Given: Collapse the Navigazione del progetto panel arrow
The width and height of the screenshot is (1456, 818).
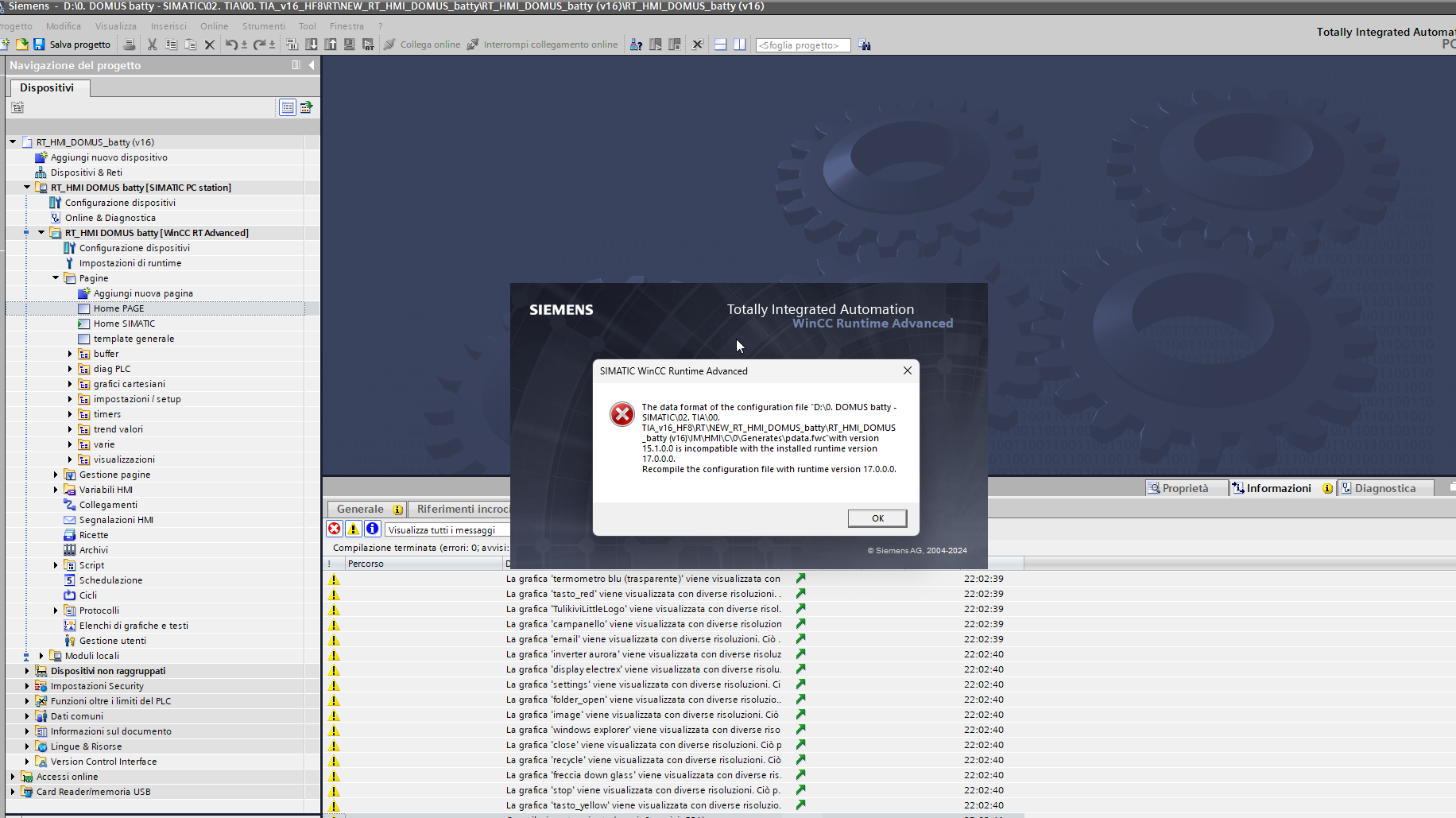Looking at the screenshot, I should tap(312, 65).
